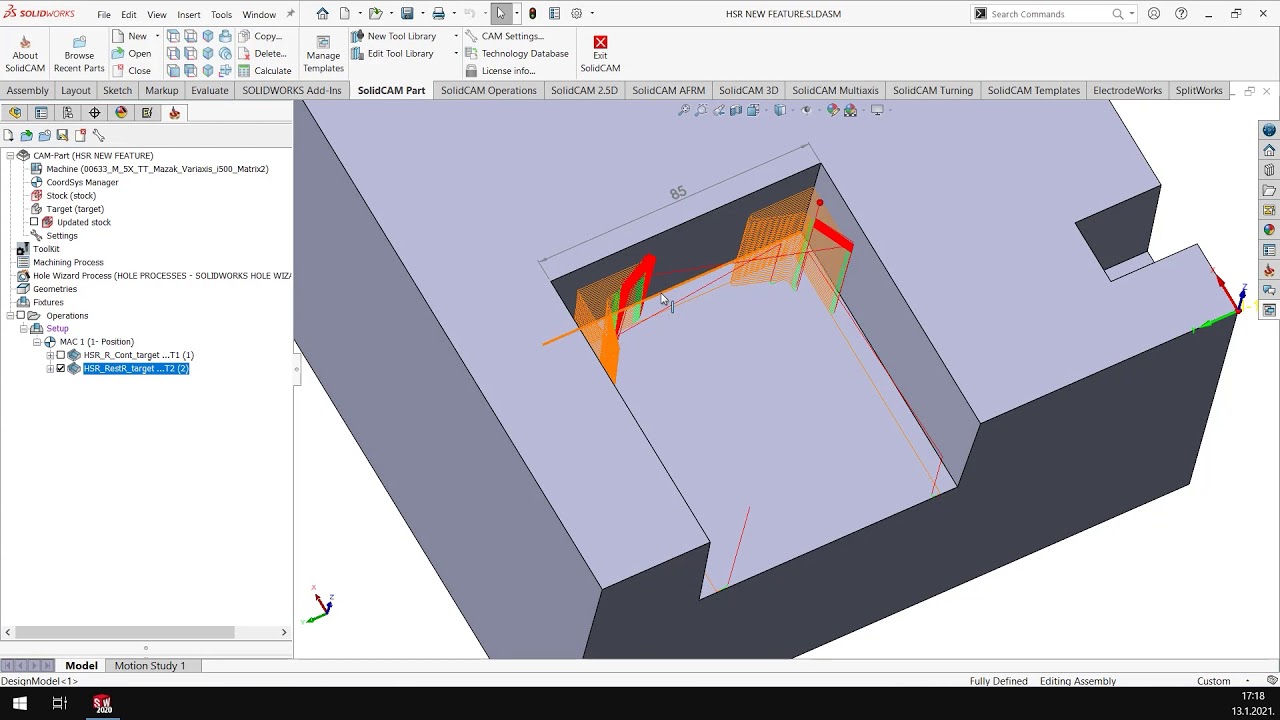Expand the HSR_RestR_target operation
This screenshot has width=1280, height=720.
pos(50,368)
